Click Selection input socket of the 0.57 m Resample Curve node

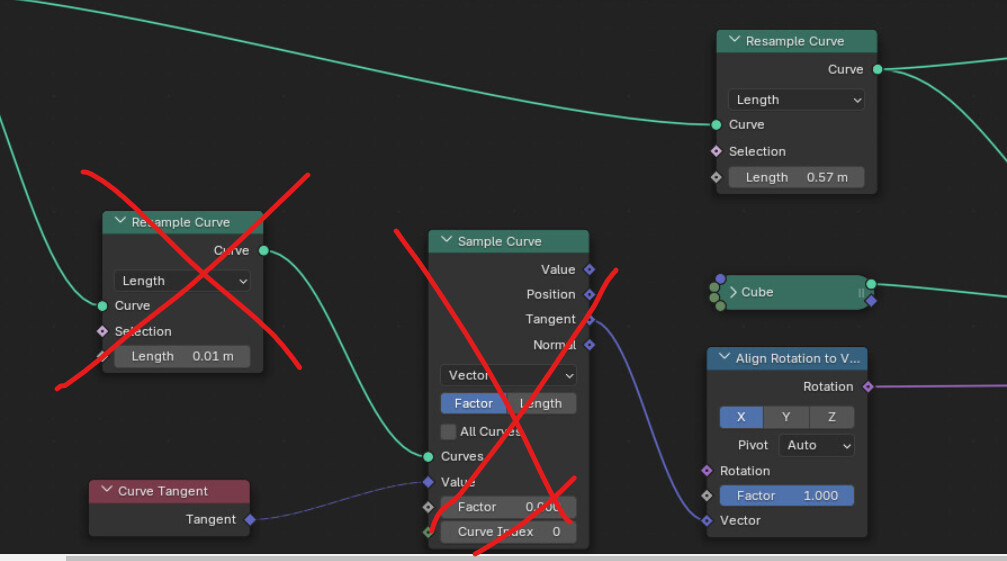tap(716, 151)
